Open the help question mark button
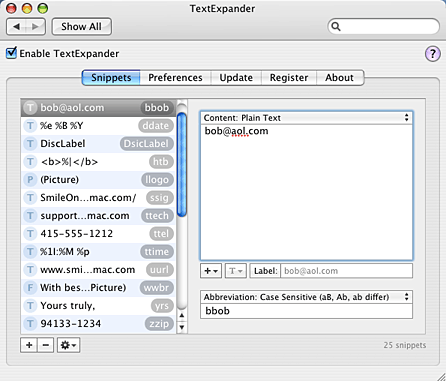The height and width of the screenshot is (381, 446). point(433,54)
